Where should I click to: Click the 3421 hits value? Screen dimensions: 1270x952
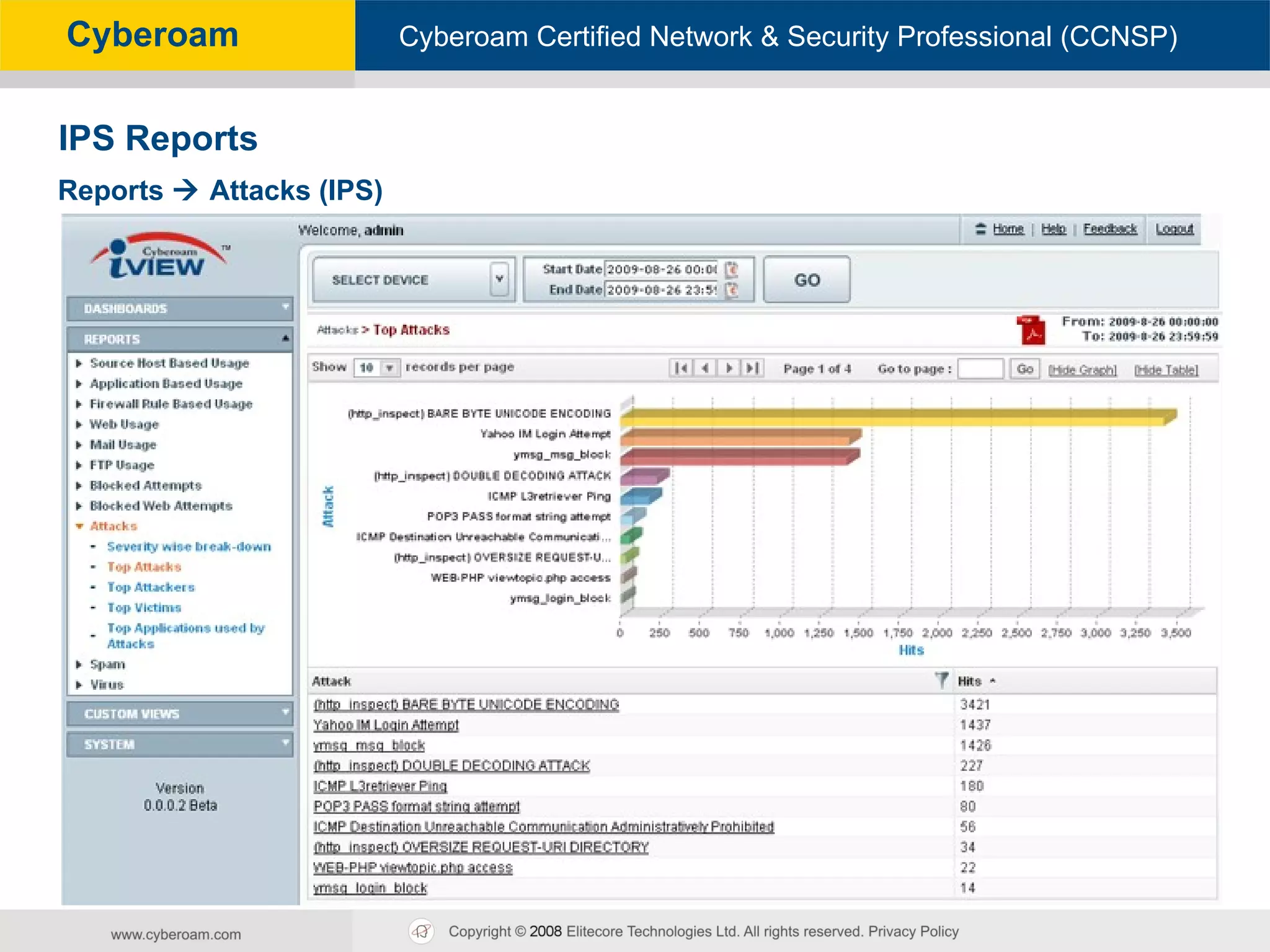pyautogui.click(x=975, y=705)
